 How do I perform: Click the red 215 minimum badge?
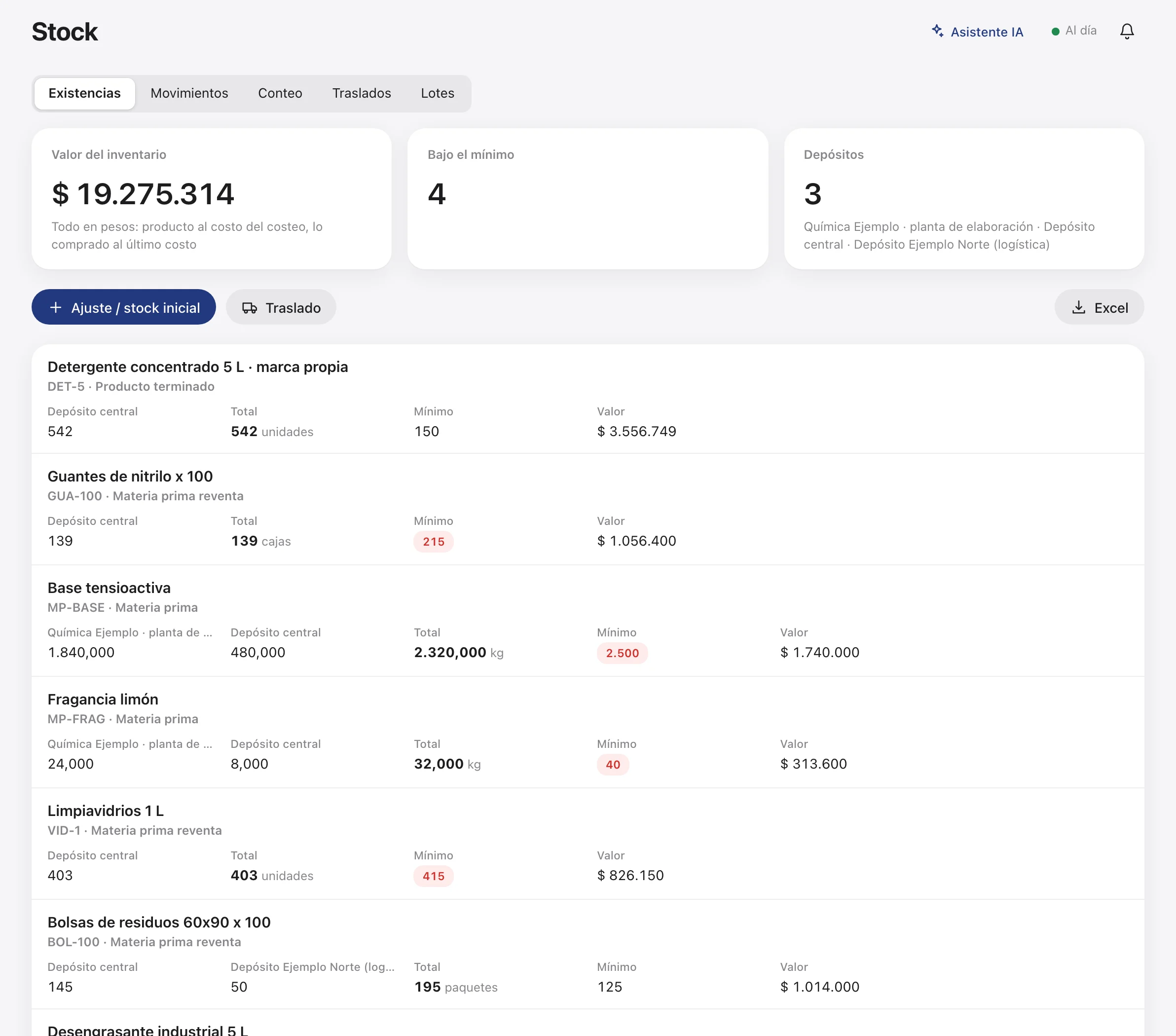[433, 542]
